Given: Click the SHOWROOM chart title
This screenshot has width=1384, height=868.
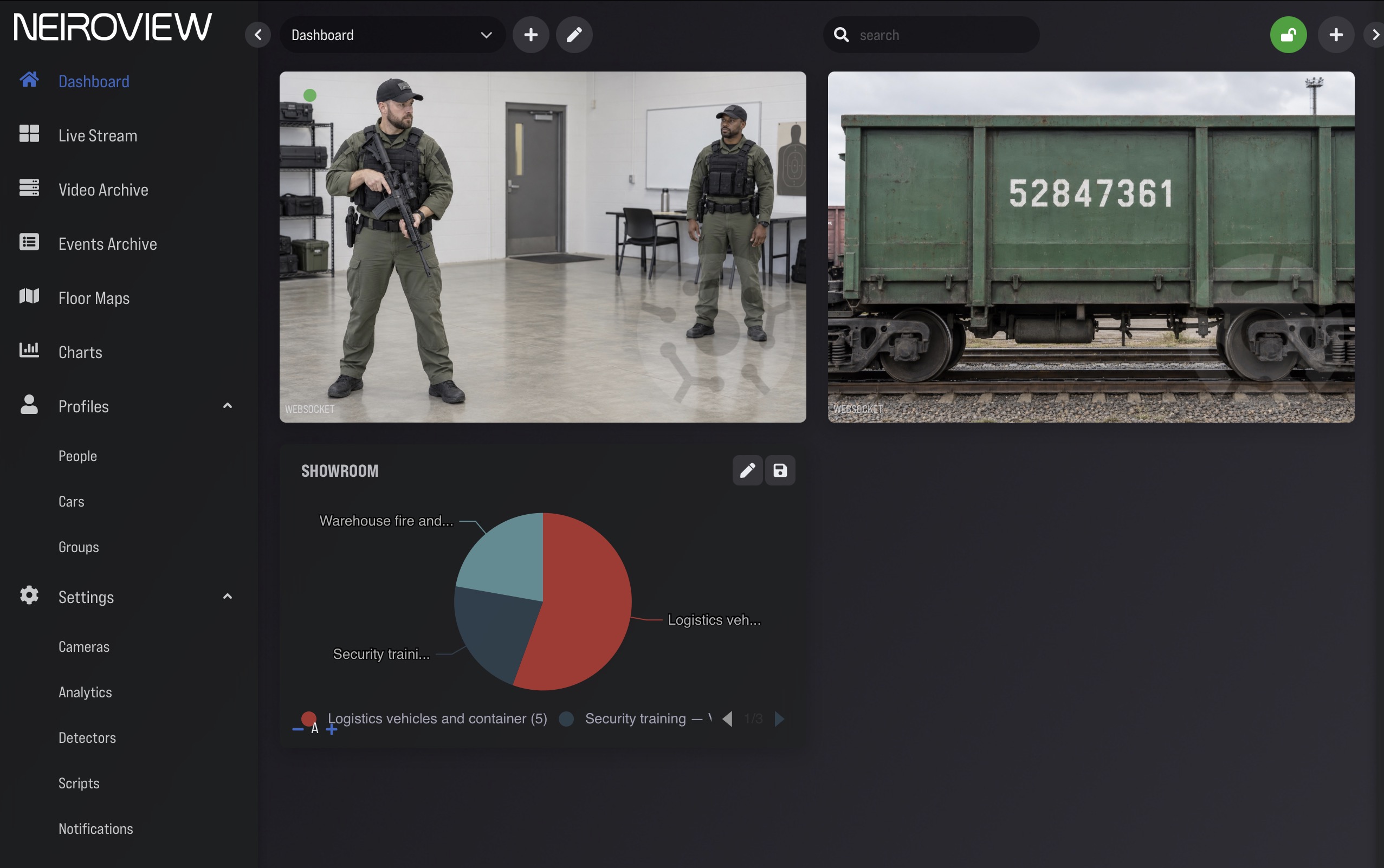Looking at the screenshot, I should [340, 471].
